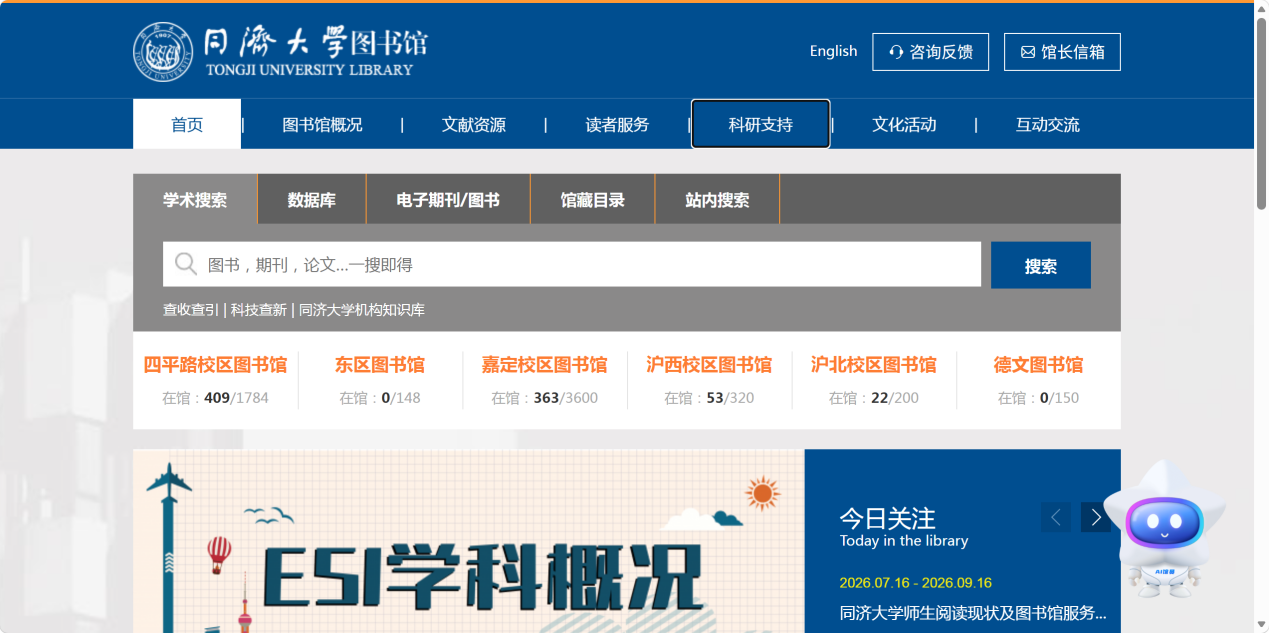The image size is (1269, 633).
Task: Open the AI robot assistant mascot
Action: pos(1164,529)
